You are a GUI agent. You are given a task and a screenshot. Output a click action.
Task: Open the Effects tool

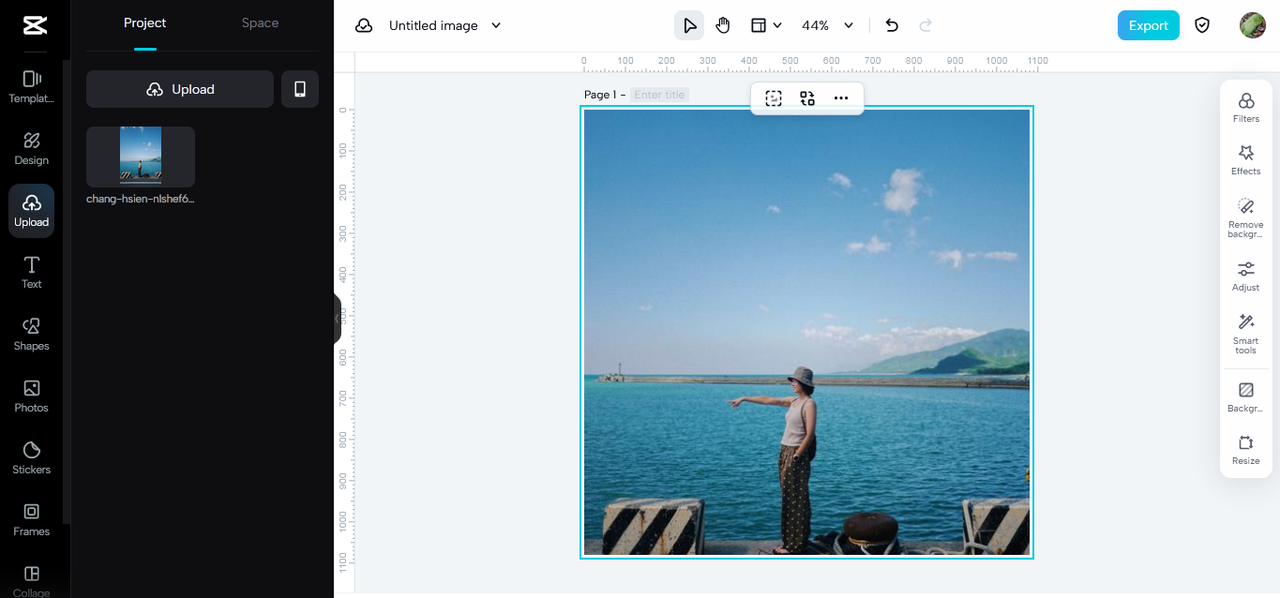[x=1246, y=159]
